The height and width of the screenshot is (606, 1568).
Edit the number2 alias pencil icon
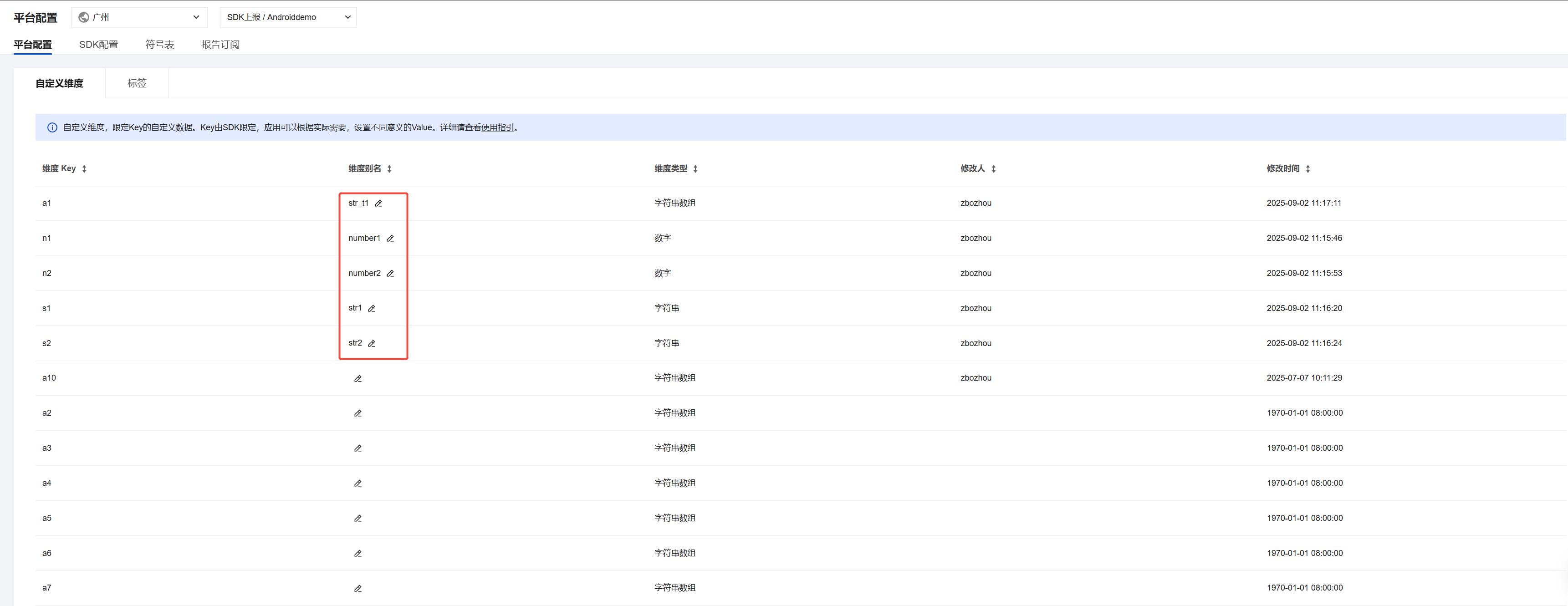click(390, 274)
